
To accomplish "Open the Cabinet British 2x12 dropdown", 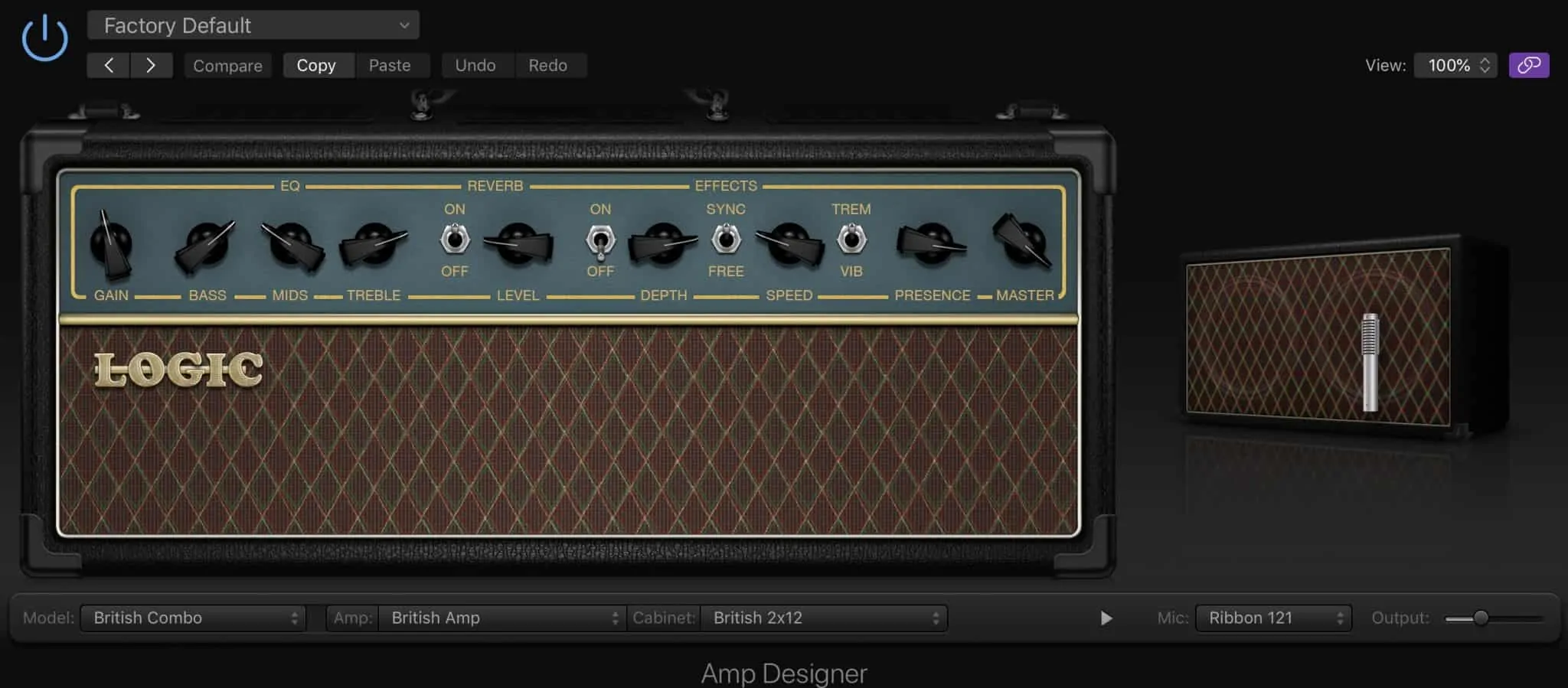I will coord(824,618).
